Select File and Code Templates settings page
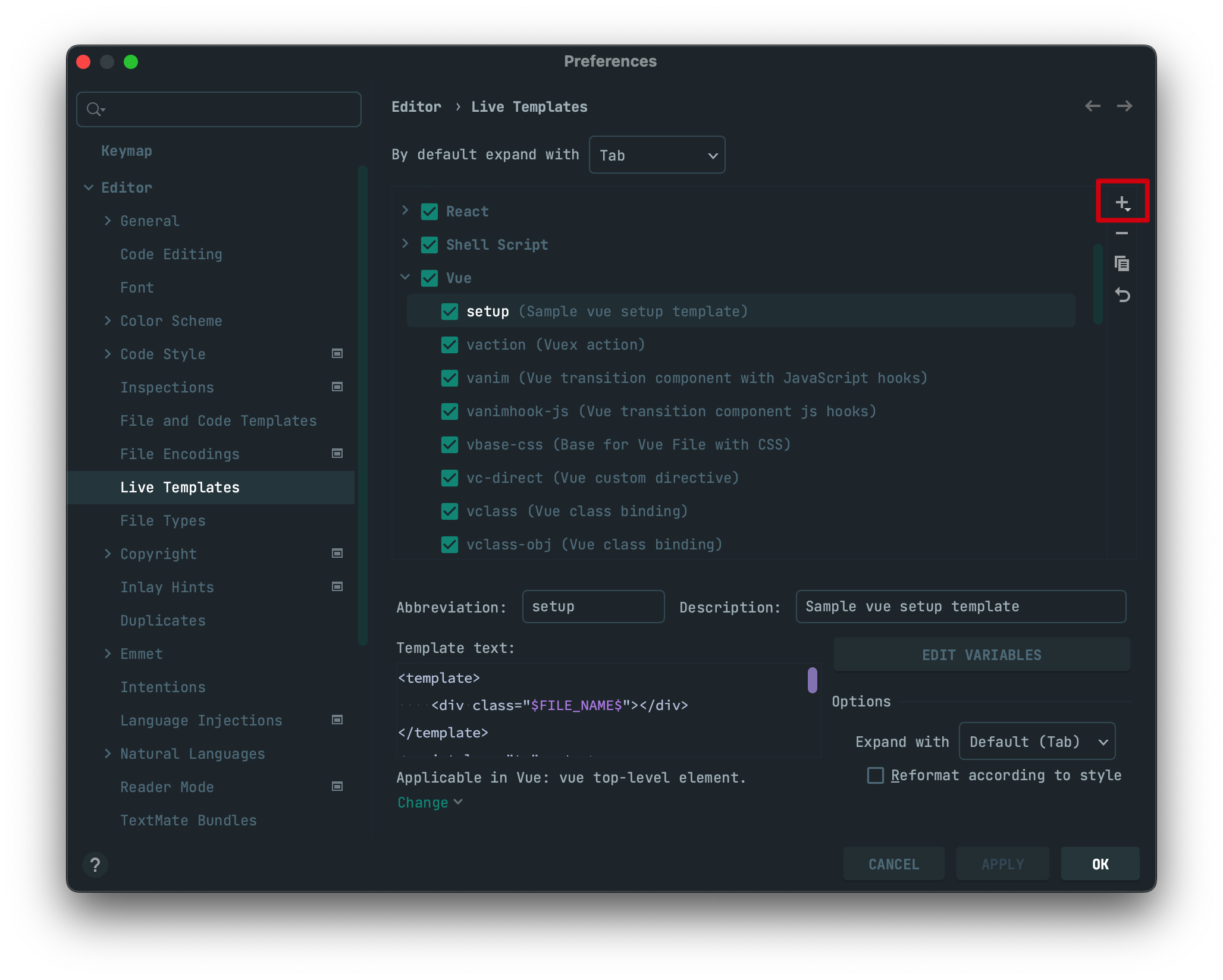The width and height of the screenshot is (1223, 980). 218,421
